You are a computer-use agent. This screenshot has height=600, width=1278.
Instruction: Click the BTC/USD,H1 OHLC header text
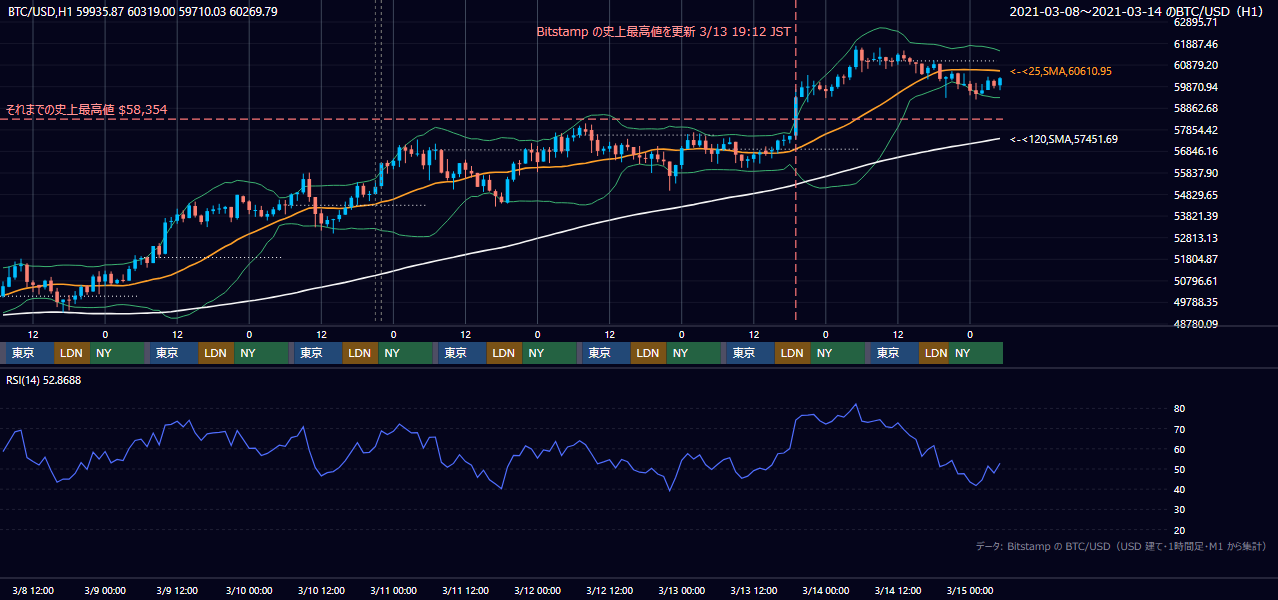click(x=143, y=12)
